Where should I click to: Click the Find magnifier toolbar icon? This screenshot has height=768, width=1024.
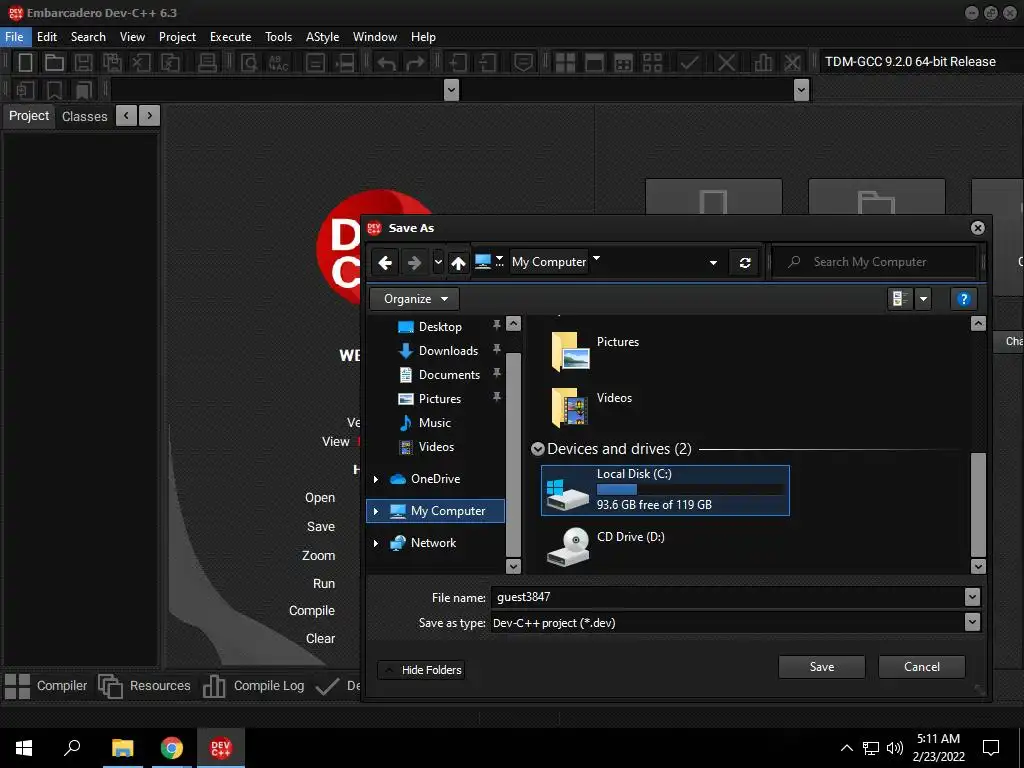[x=249, y=62]
